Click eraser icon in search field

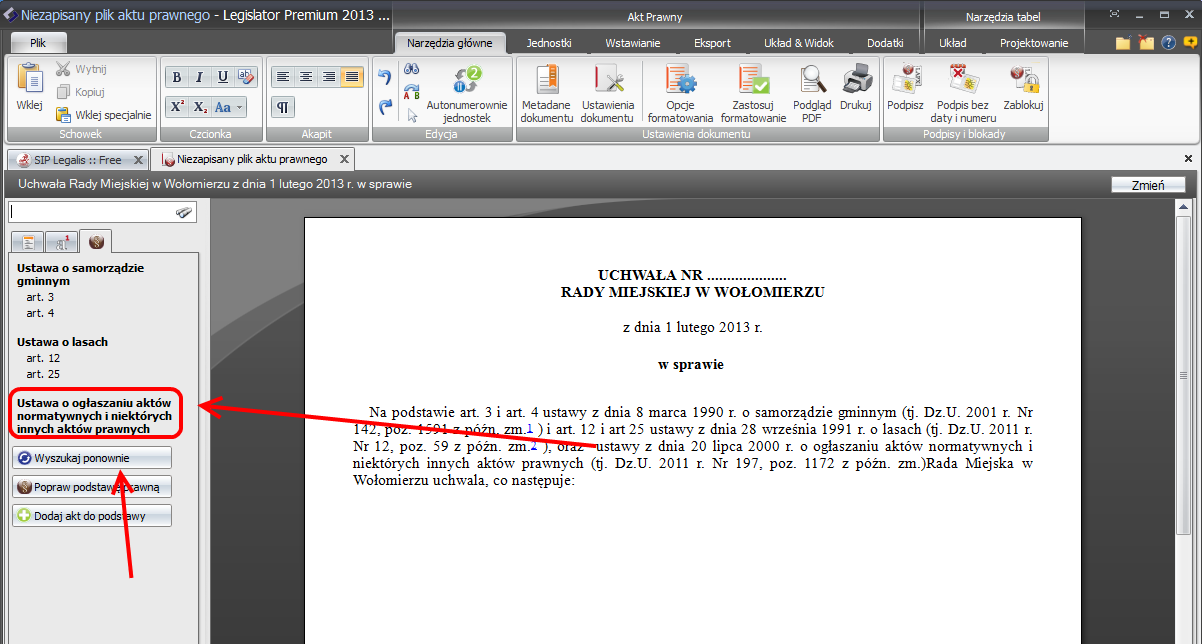pos(184,212)
